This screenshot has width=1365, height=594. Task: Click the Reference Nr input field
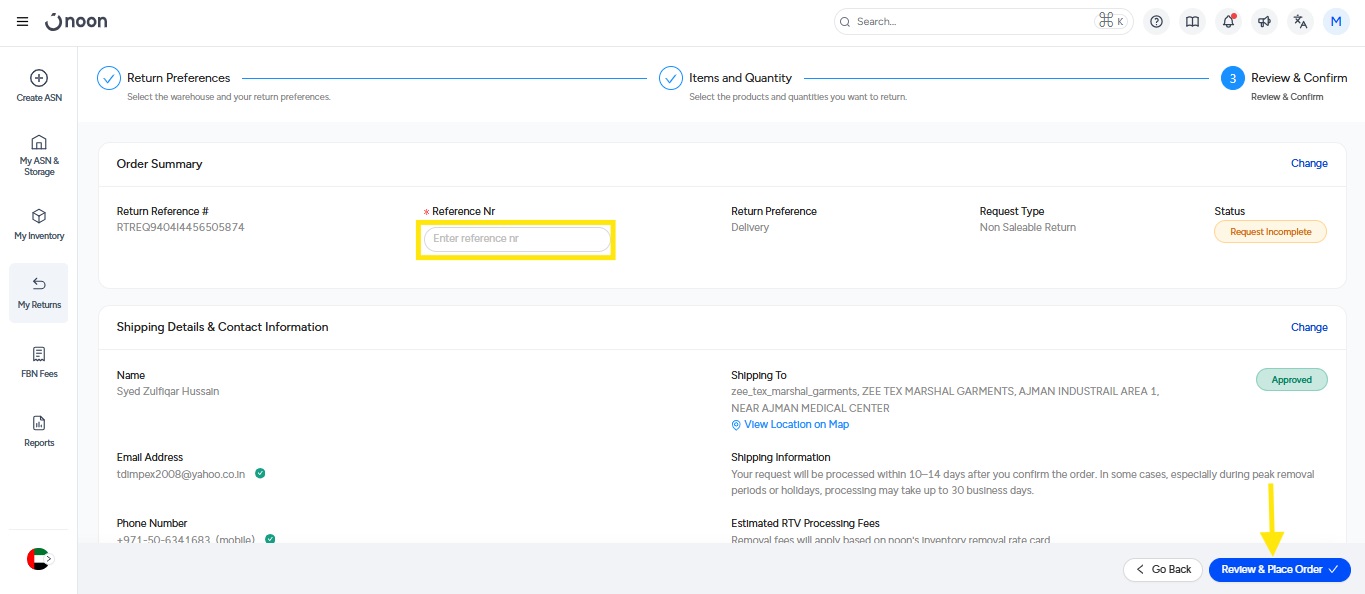click(516, 239)
